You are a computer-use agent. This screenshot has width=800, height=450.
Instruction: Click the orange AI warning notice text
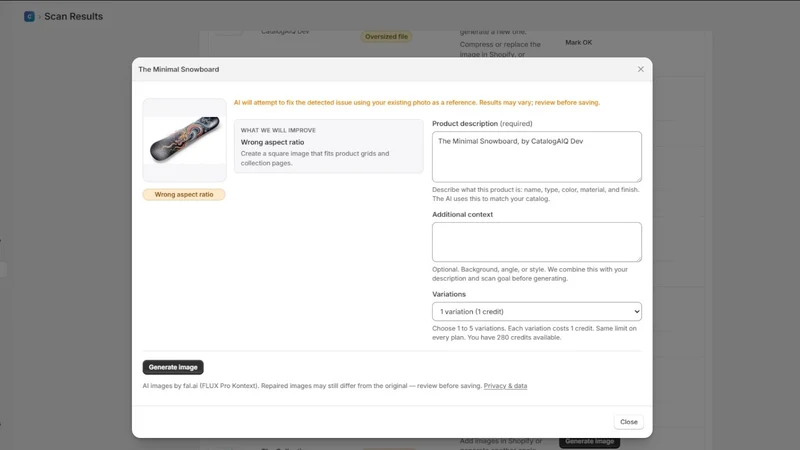(x=417, y=103)
